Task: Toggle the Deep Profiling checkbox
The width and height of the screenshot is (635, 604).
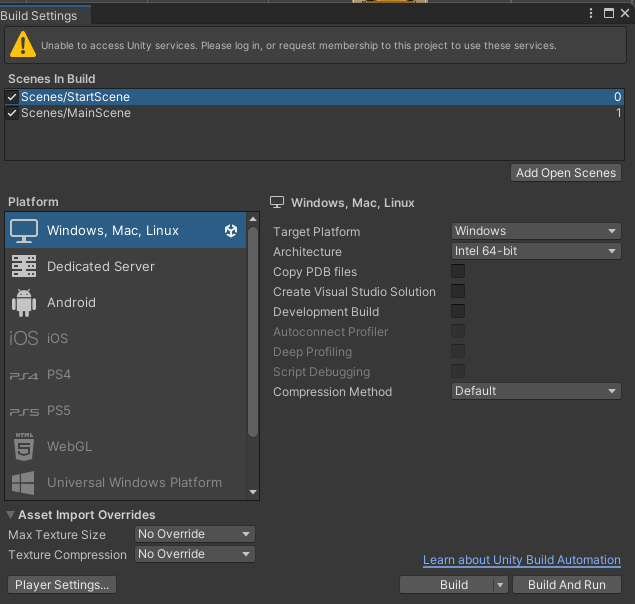Action: pyautogui.click(x=458, y=351)
